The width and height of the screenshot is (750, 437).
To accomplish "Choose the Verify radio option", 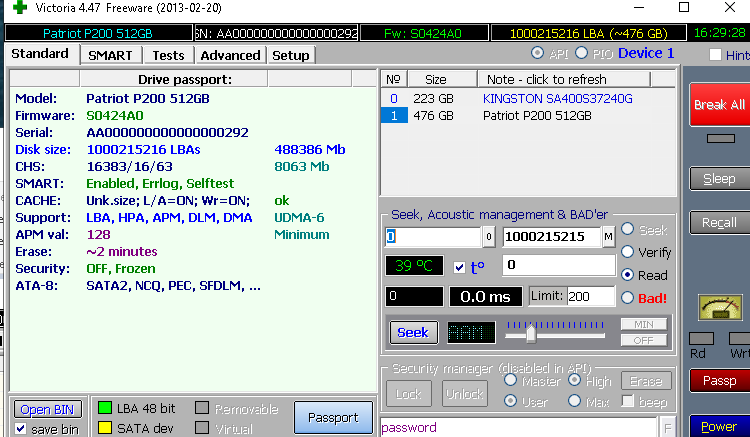I will point(628,251).
